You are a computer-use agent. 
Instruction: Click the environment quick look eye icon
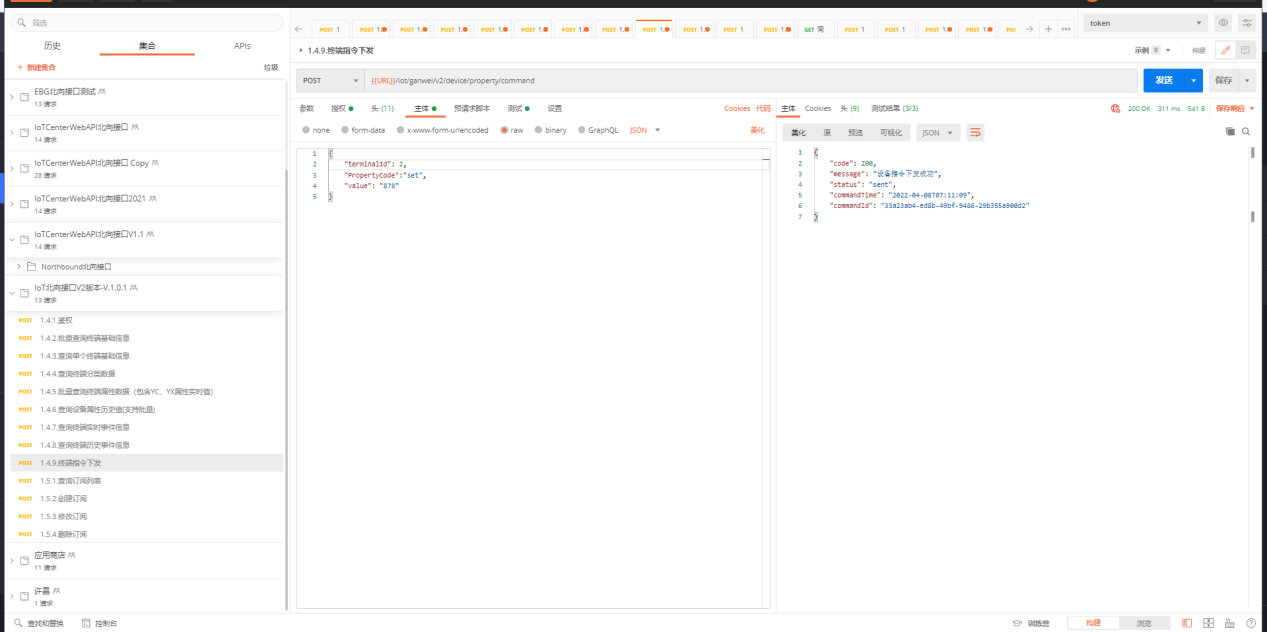[1223, 23]
